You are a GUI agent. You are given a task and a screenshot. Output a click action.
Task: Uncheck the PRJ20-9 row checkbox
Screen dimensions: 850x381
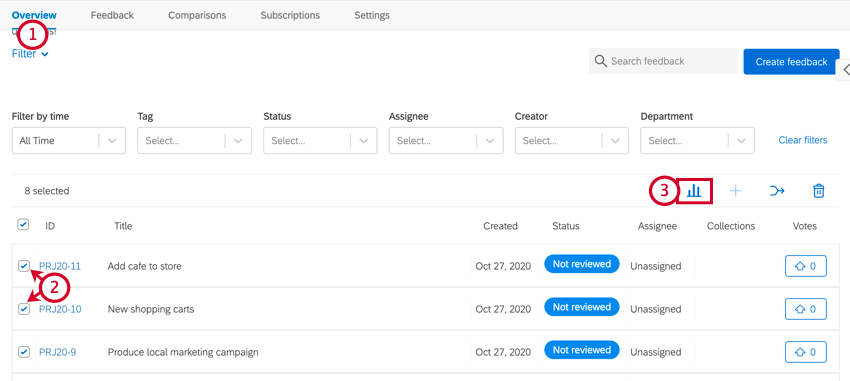click(x=24, y=352)
